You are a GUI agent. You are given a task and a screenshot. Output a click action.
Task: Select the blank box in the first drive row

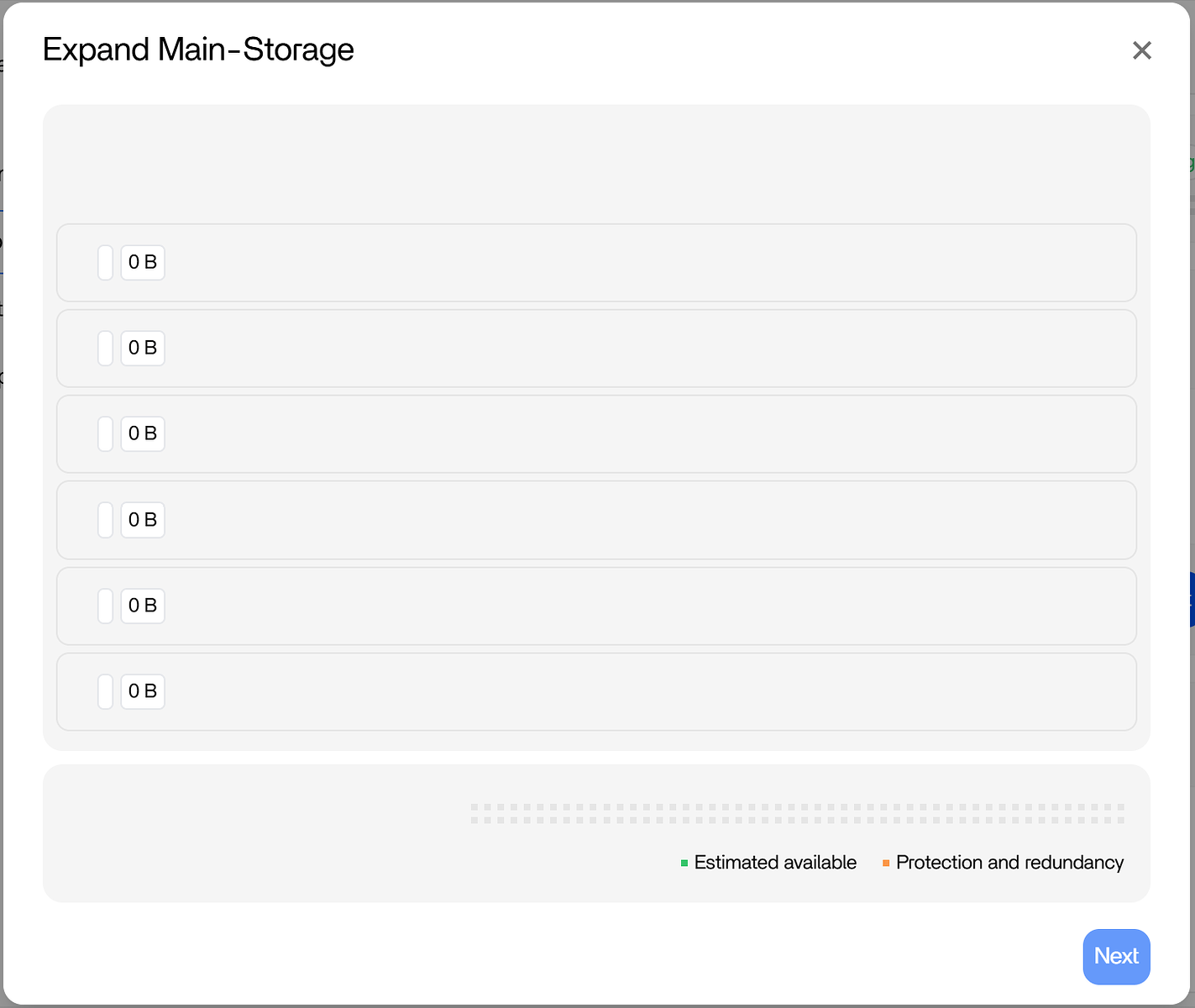(106, 263)
